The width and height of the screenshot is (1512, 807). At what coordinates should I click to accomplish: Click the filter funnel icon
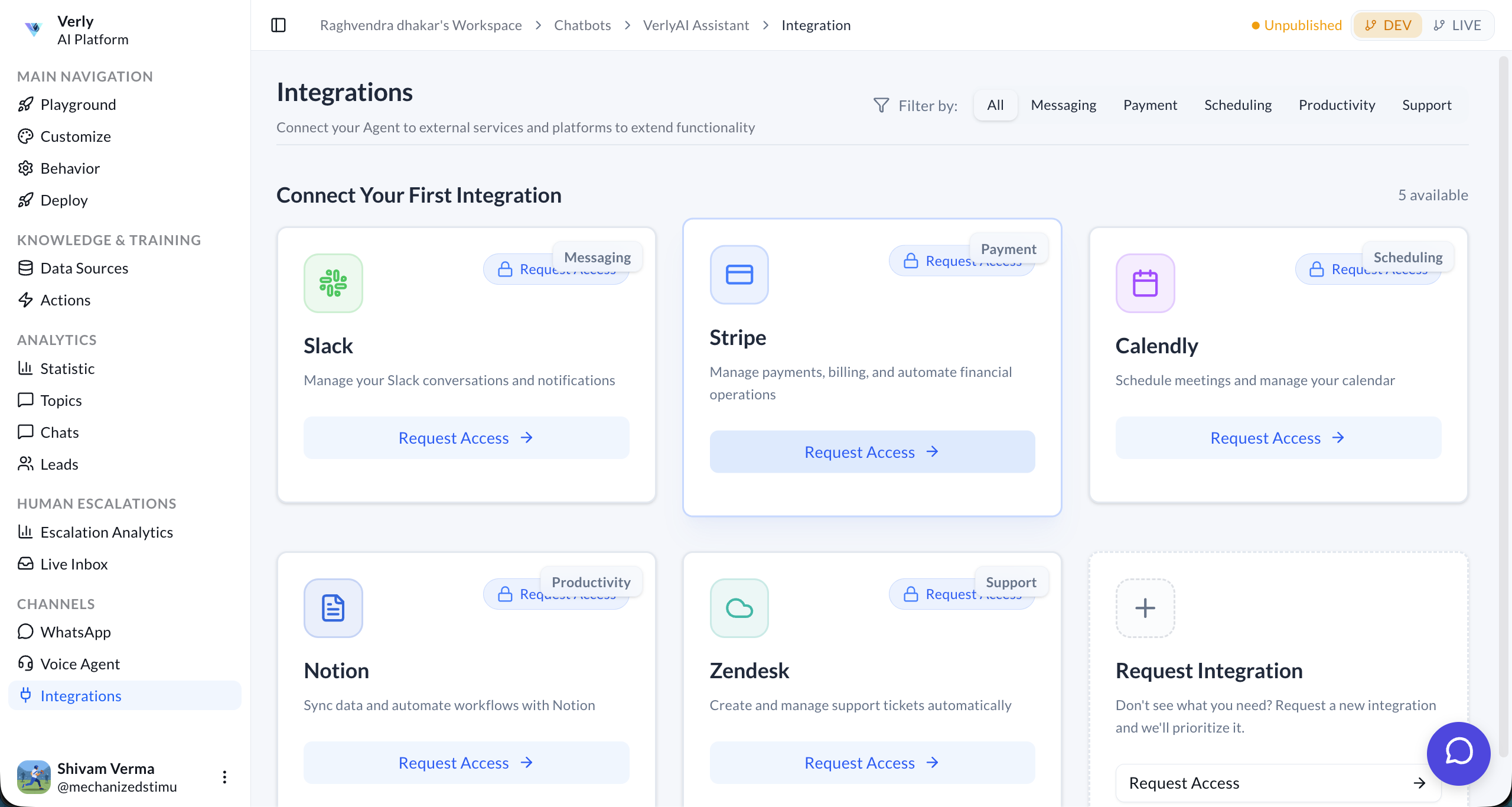pos(881,105)
